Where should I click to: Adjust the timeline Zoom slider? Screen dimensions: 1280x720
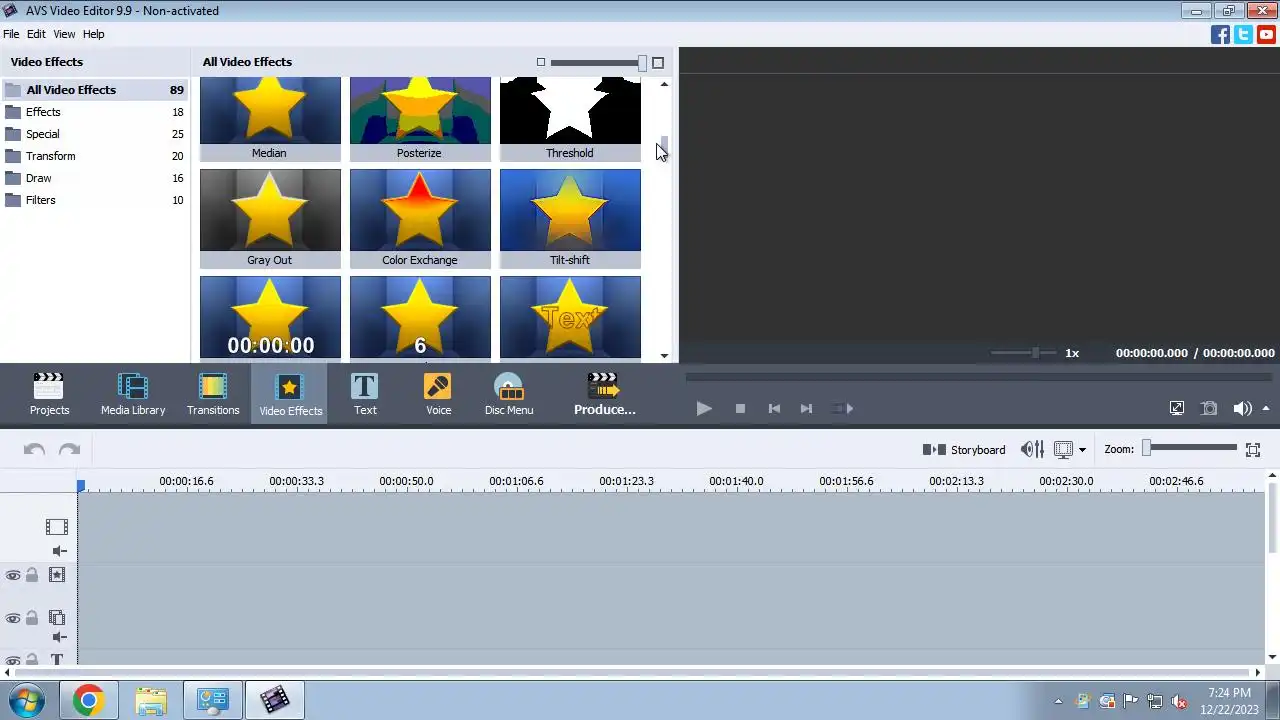(x=1190, y=448)
